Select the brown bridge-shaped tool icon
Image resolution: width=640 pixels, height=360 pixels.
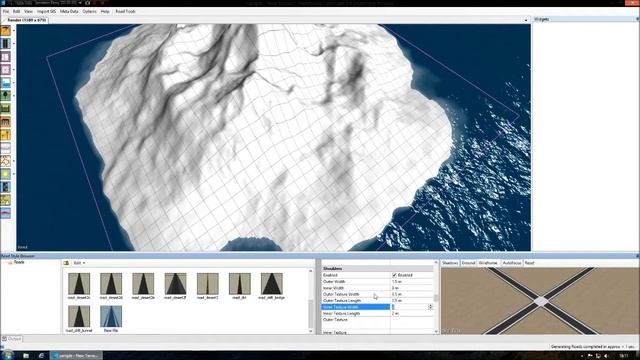pyautogui.click(x=5, y=122)
